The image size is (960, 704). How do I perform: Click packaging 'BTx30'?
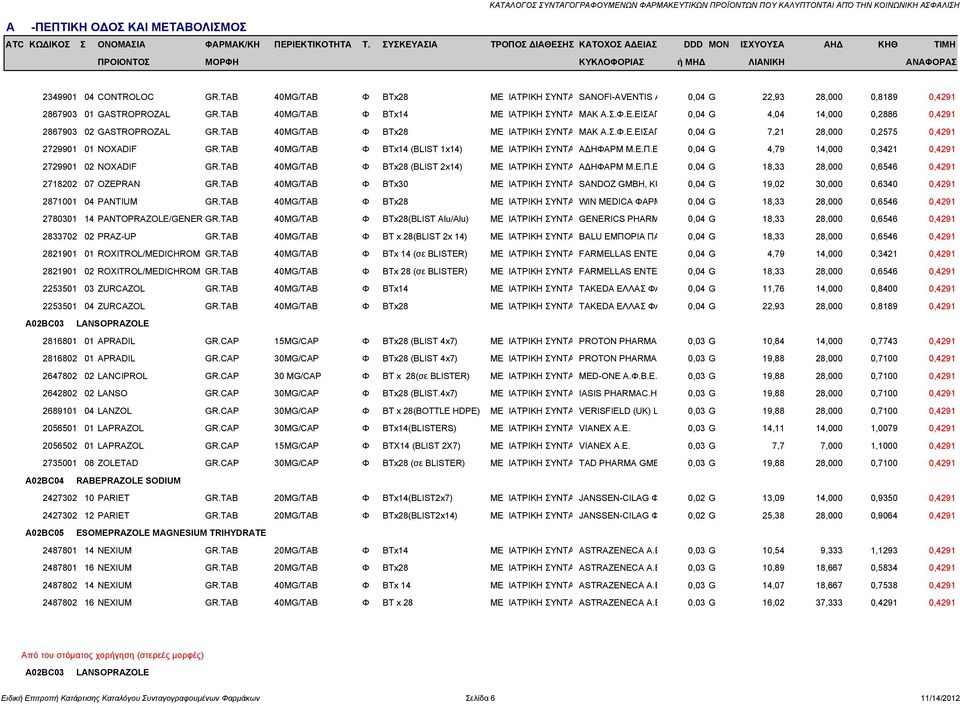(x=395, y=184)
